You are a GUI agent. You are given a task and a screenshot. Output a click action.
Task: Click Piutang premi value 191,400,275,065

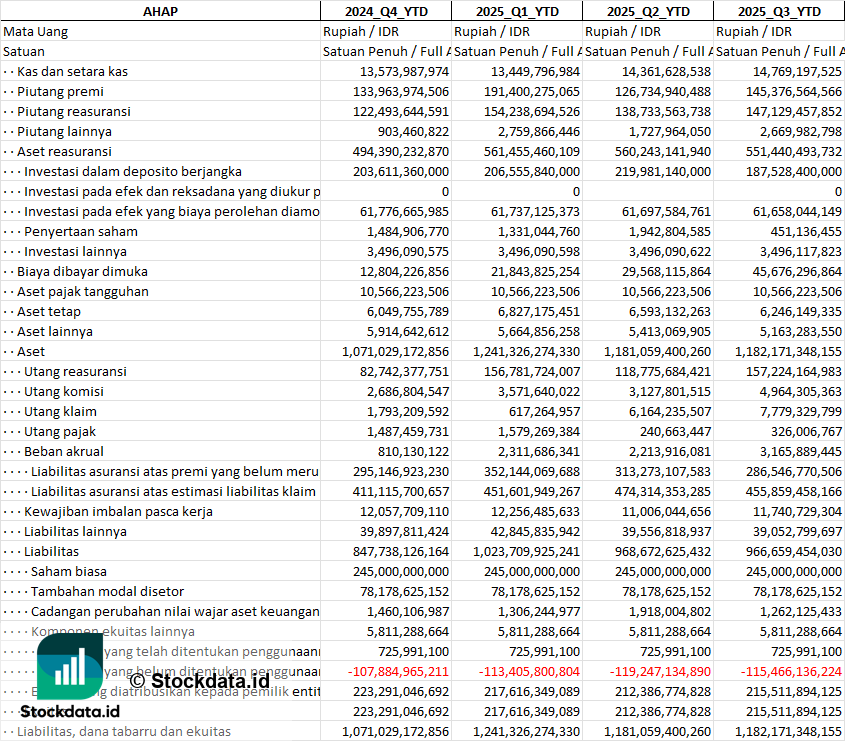pyautogui.click(x=531, y=92)
